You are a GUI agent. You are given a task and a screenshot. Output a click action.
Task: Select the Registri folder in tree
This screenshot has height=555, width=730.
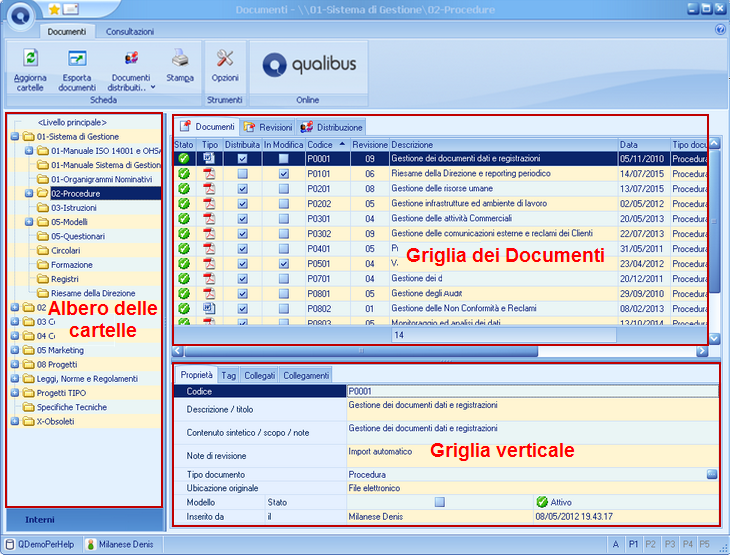pyautogui.click(x=65, y=279)
